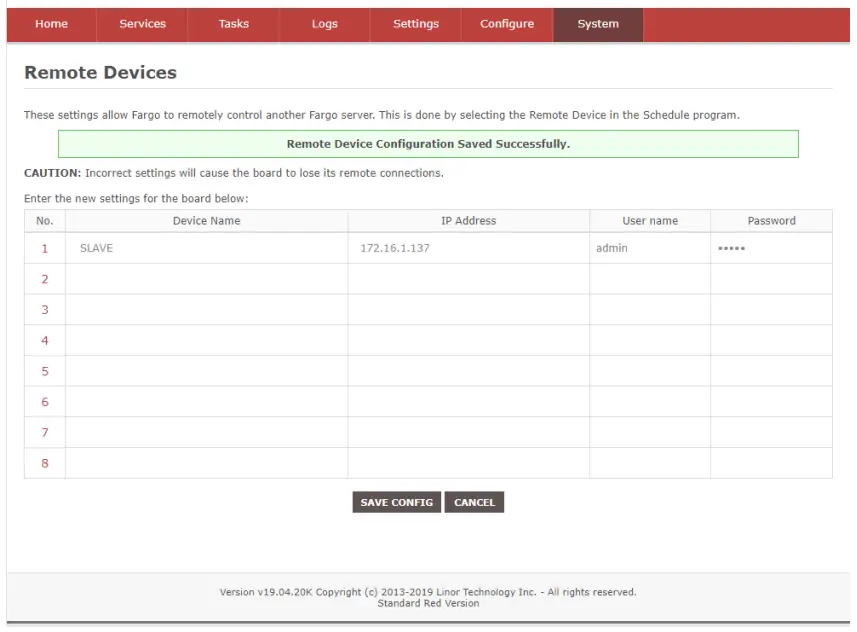Click the IP Address column header
The height and width of the screenshot is (632, 857).
[x=468, y=221]
